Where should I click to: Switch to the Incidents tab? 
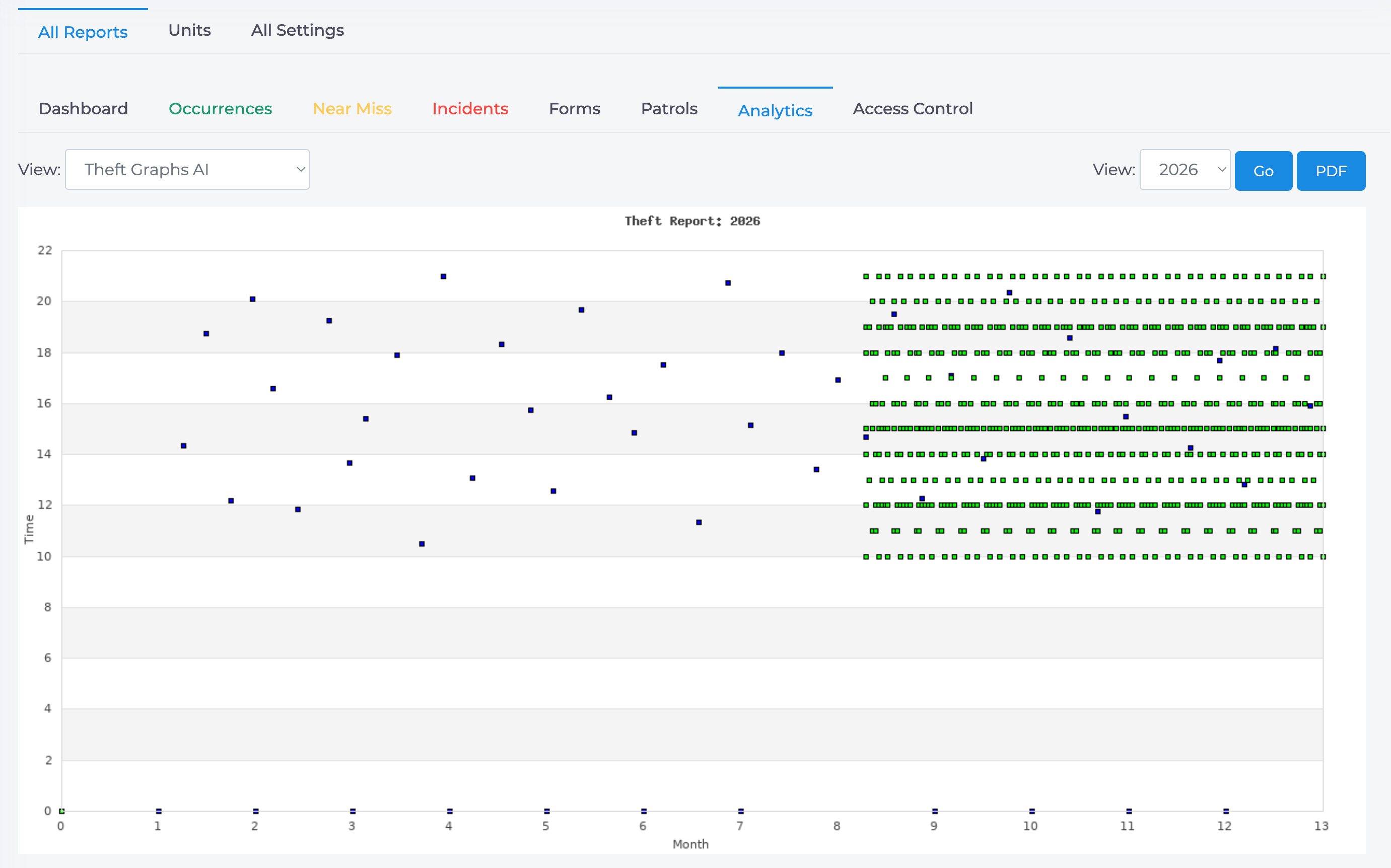click(470, 109)
